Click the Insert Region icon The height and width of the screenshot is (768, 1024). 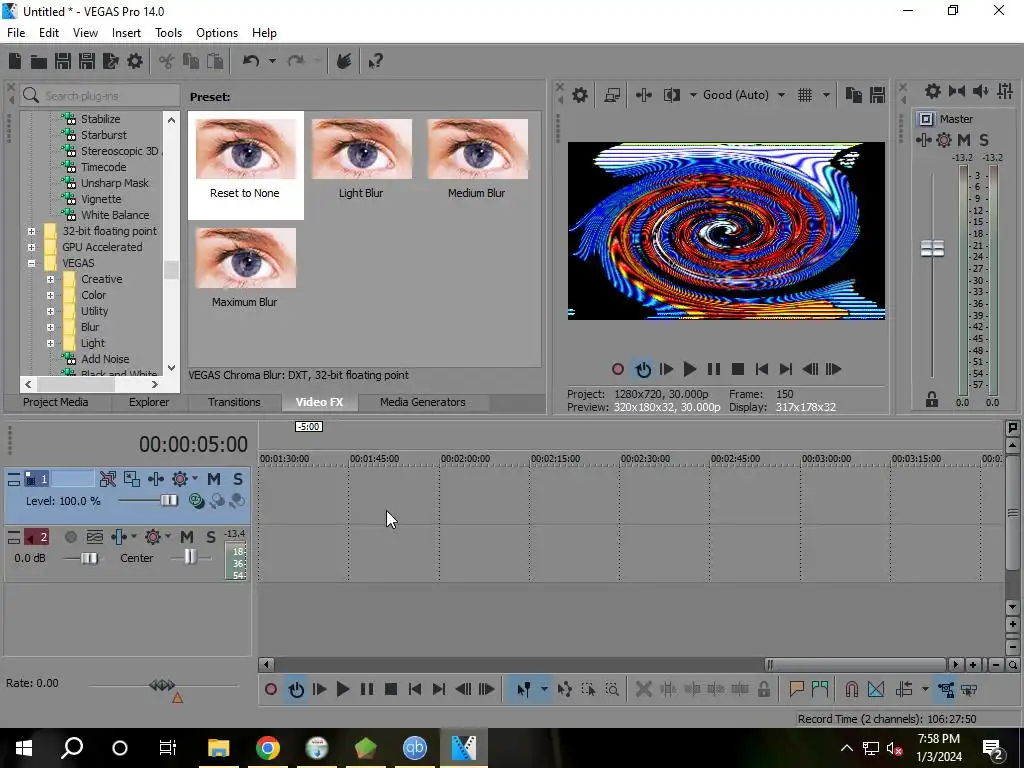pyautogui.click(x=820, y=689)
